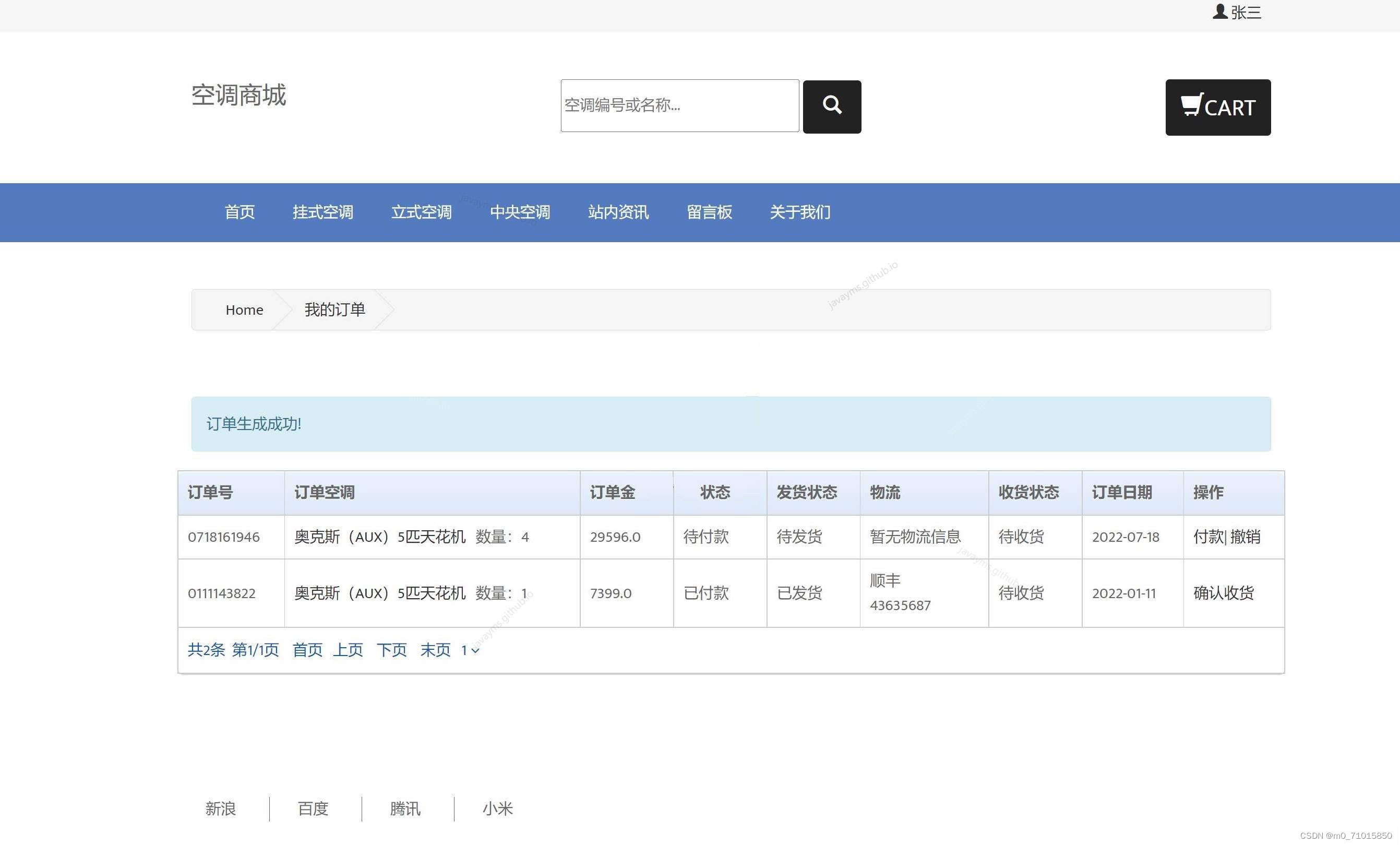Click the 订单空调 column header
This screenshot has height=845, width=1400.
(432, 493)
